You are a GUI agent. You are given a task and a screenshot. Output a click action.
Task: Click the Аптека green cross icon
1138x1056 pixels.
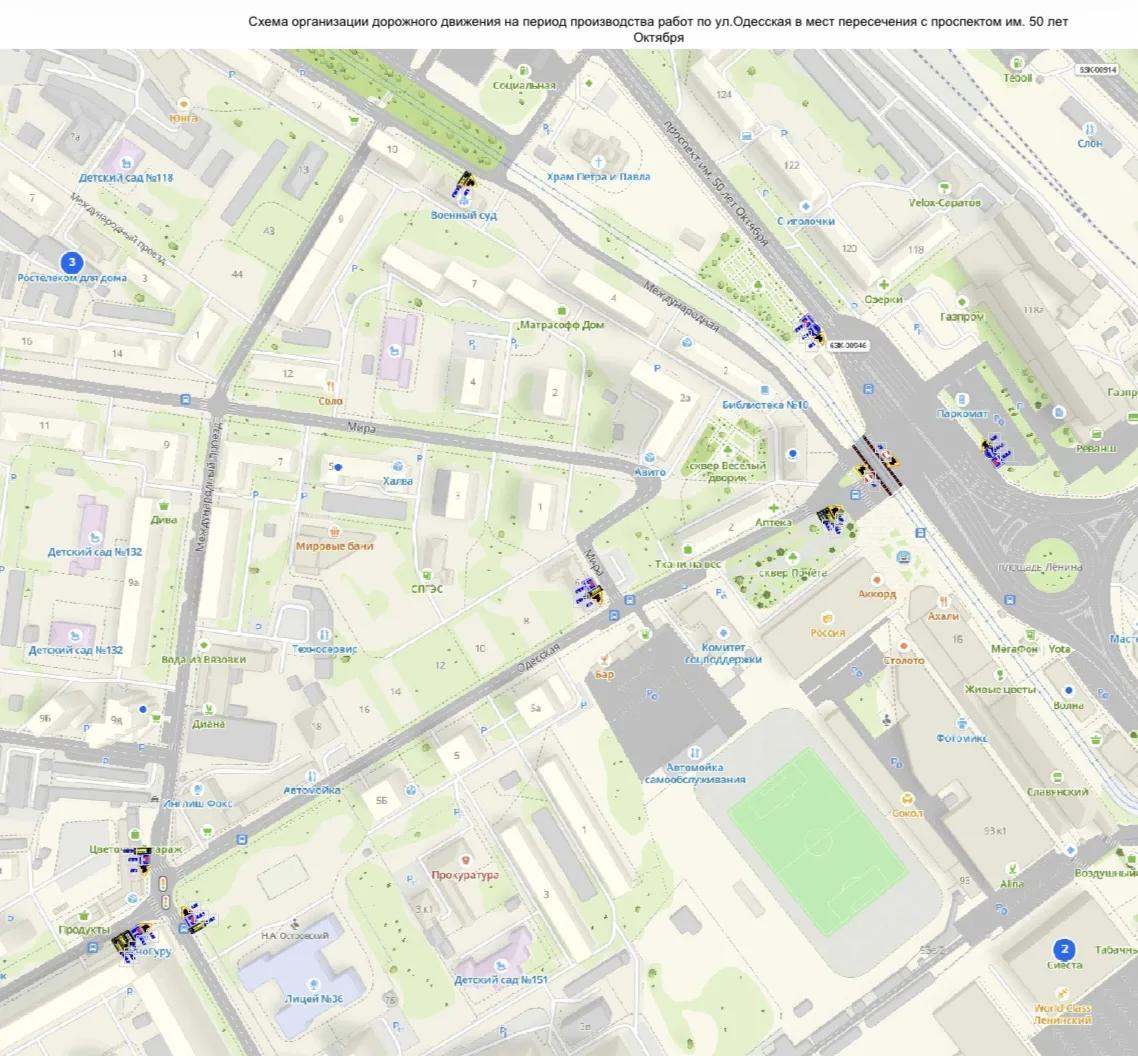(774, 508)
